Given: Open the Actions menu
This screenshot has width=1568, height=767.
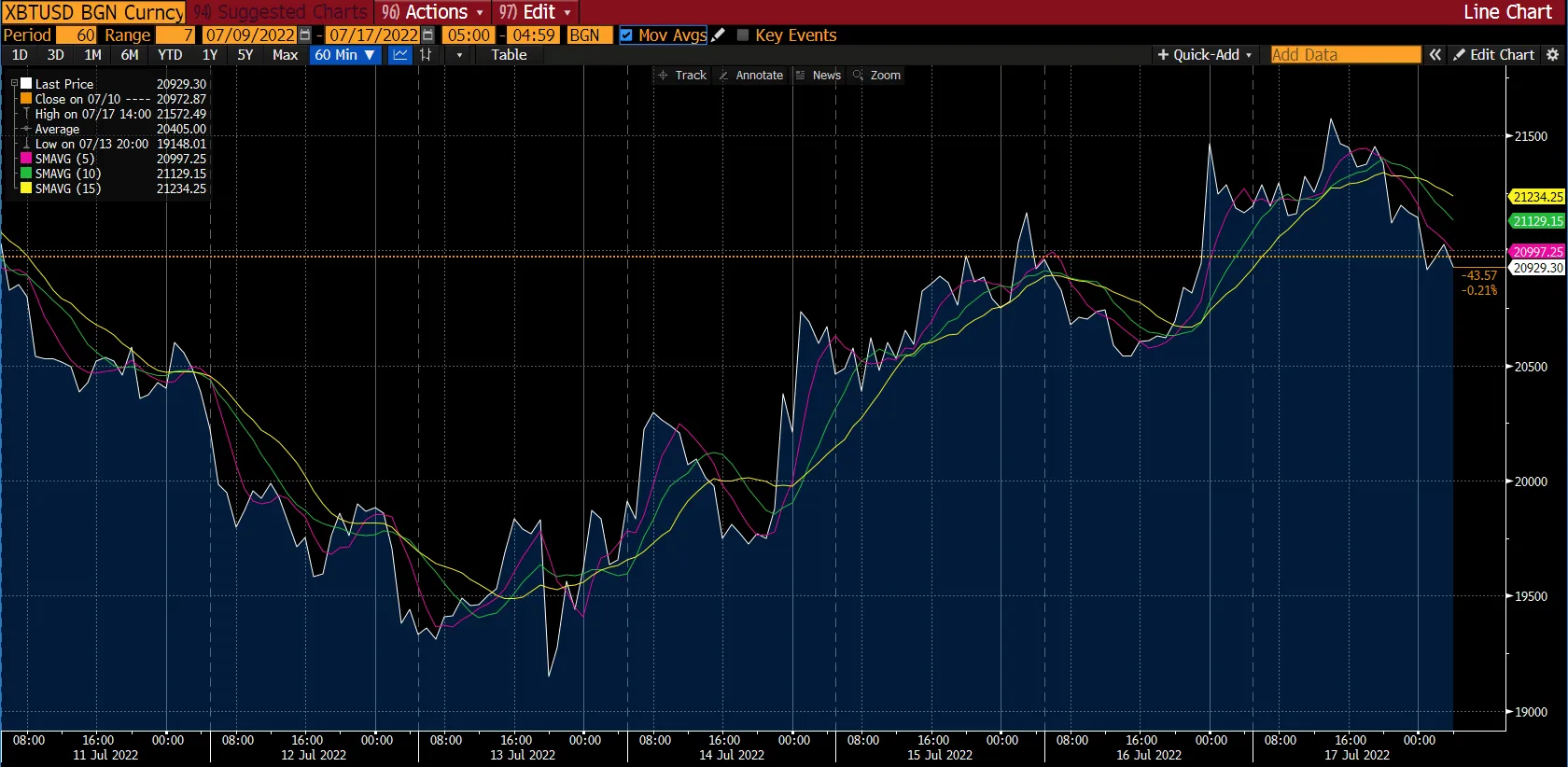Looking at the screenshot, I should [x=433, y=12].
